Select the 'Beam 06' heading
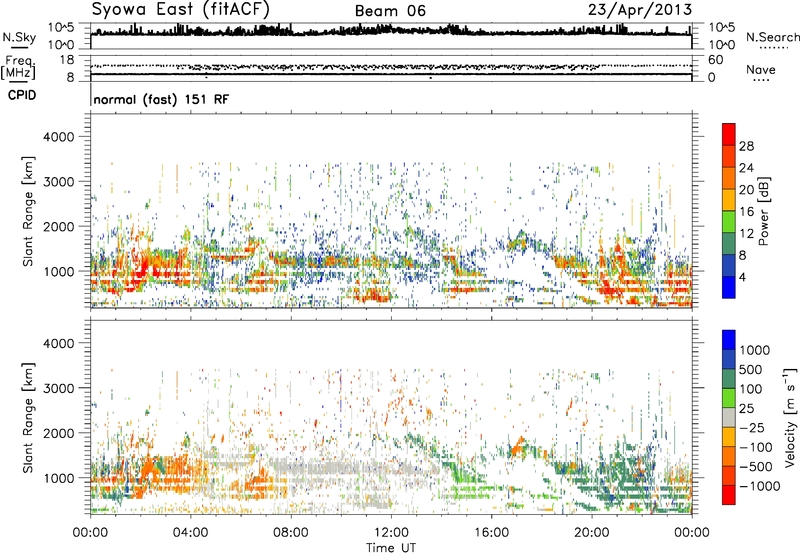Image resolution: width=800 pixels, height=554 pixels. [x=390, y=11]
